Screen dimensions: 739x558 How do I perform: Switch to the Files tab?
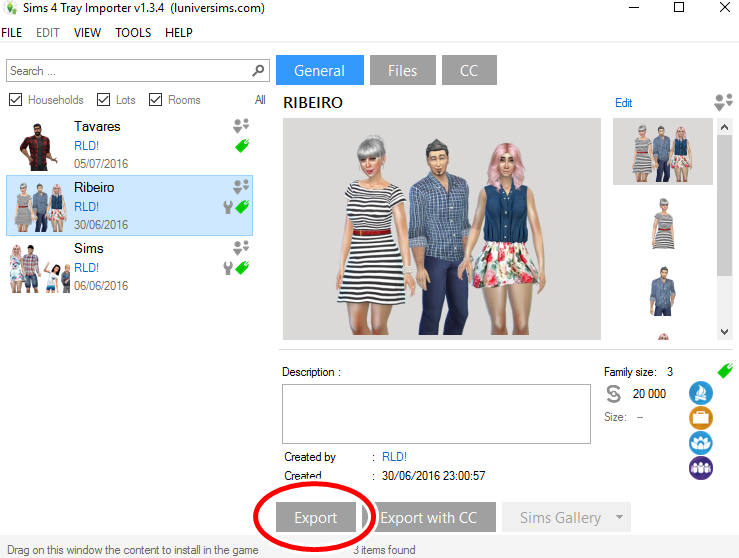click(x=402, y=70)
